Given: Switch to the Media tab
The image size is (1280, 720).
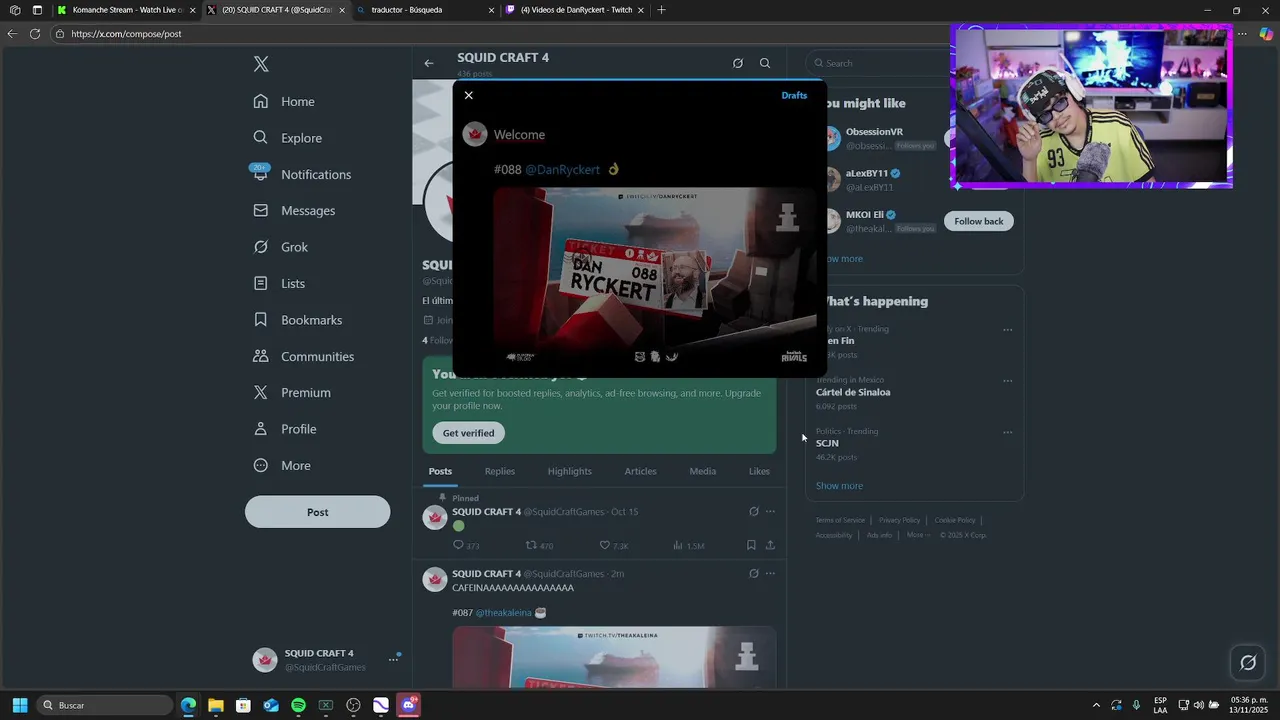Looking at the screenshot, I should tap(702, 471).
